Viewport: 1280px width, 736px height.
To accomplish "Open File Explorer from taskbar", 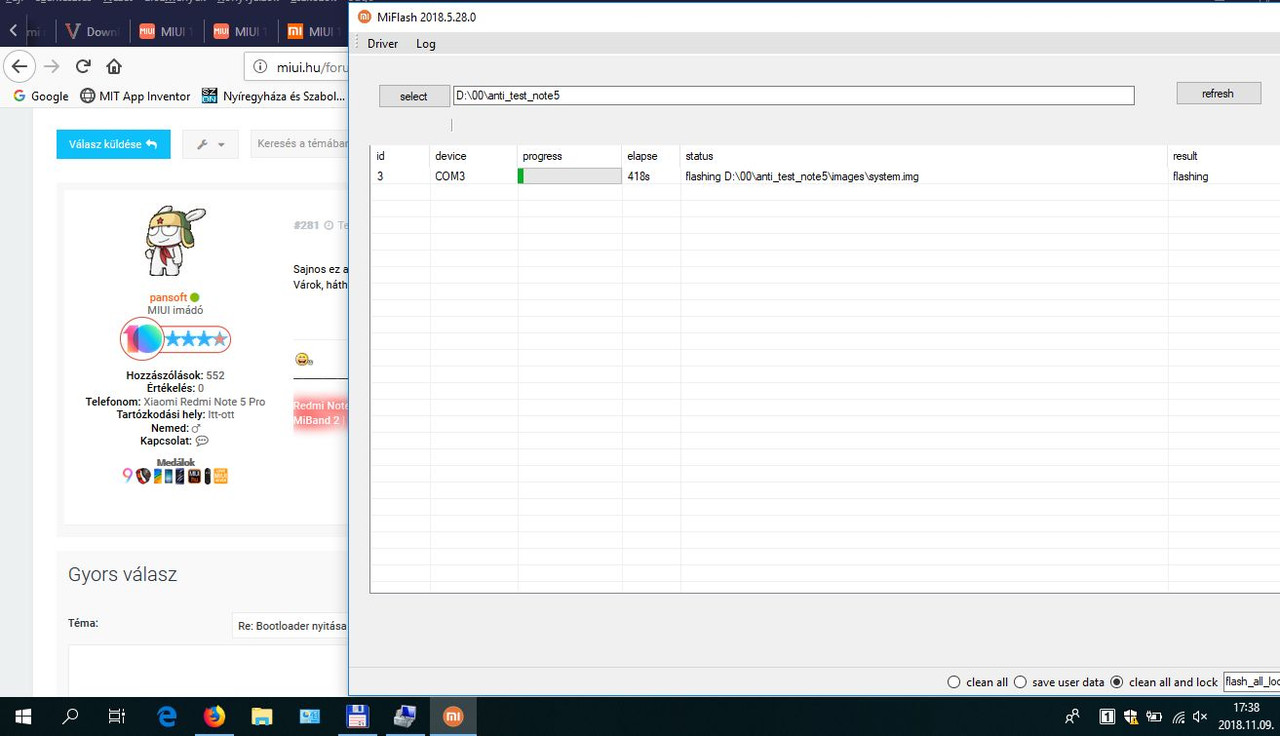I will tap(262, 716).
